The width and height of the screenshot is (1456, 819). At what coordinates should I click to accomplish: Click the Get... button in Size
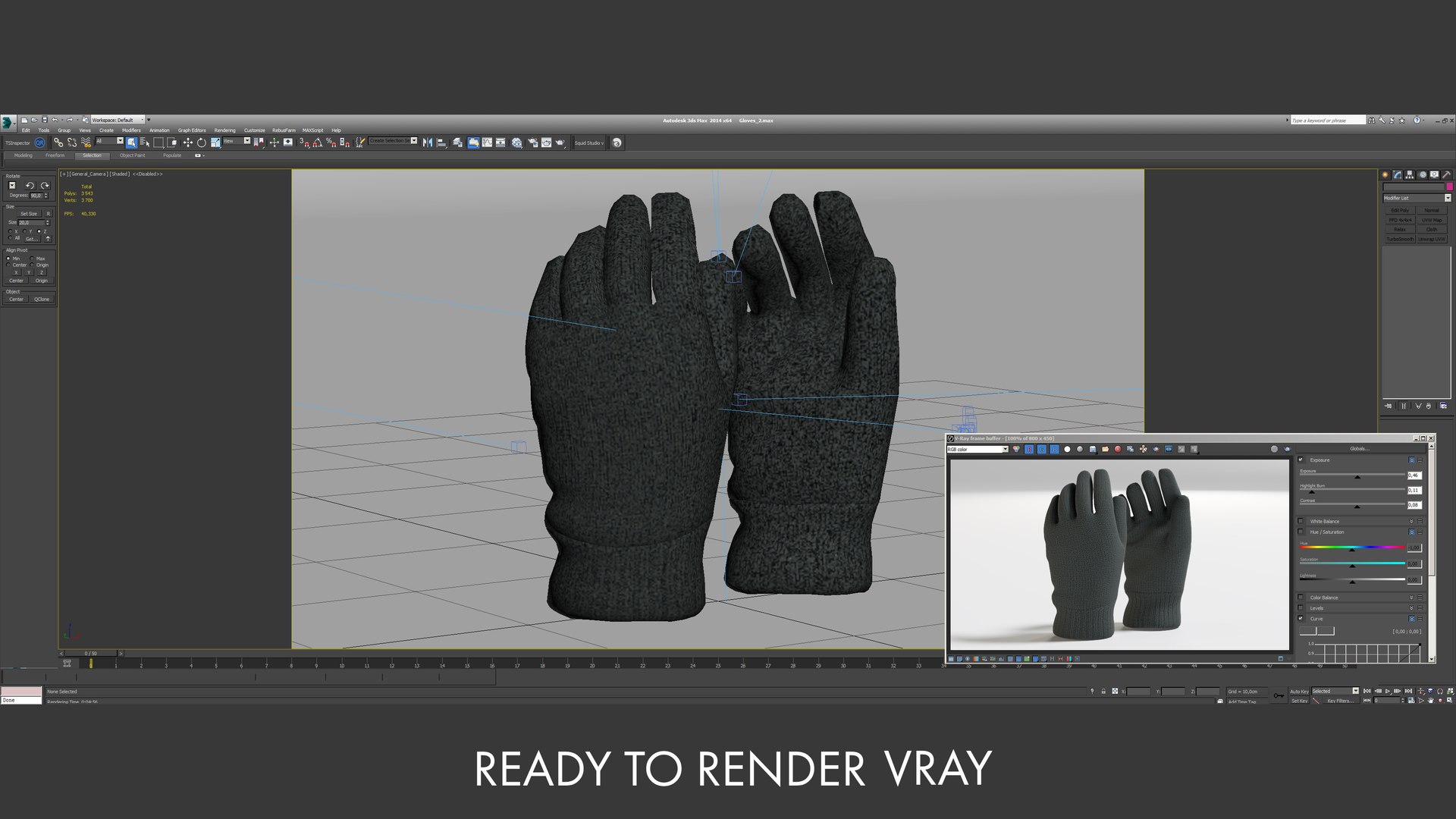click(x=32, y=239)
